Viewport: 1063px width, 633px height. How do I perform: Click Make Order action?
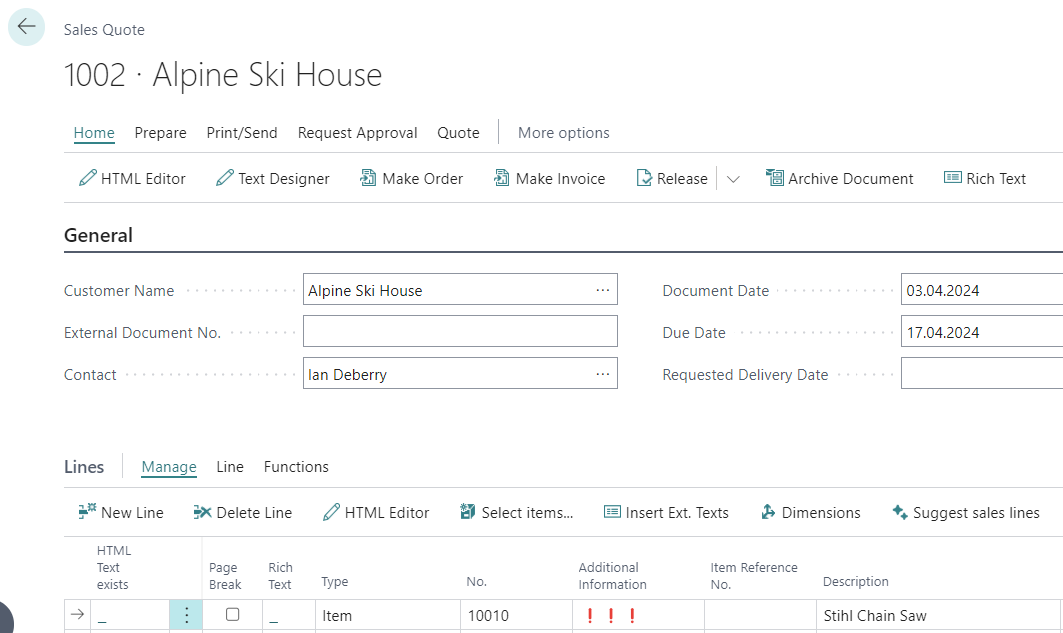tap(411, 179)
